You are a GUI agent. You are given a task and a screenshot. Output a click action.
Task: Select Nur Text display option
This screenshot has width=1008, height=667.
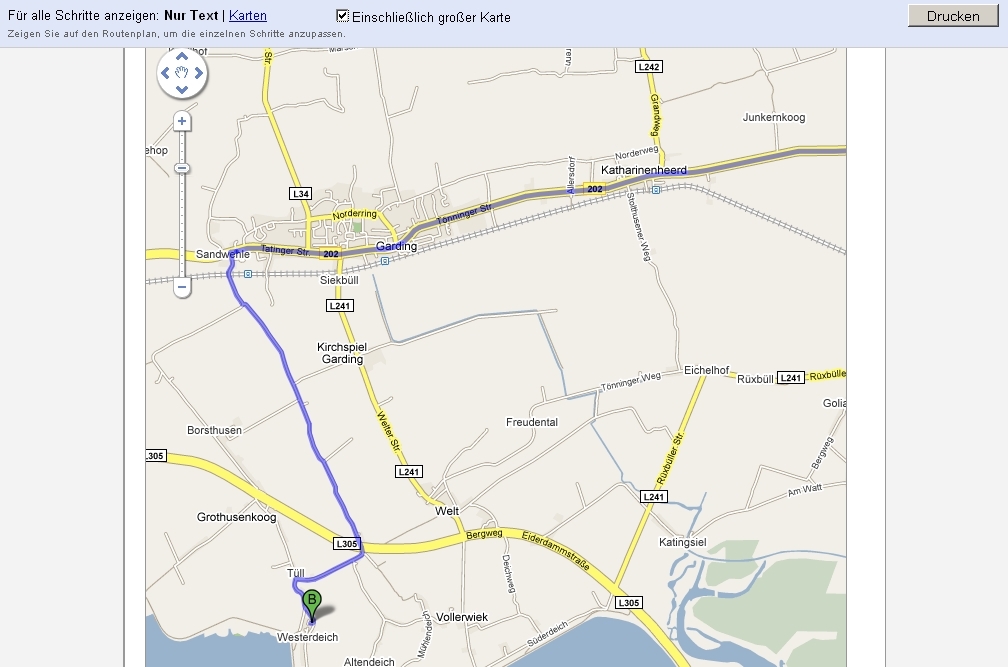point(191,16)
